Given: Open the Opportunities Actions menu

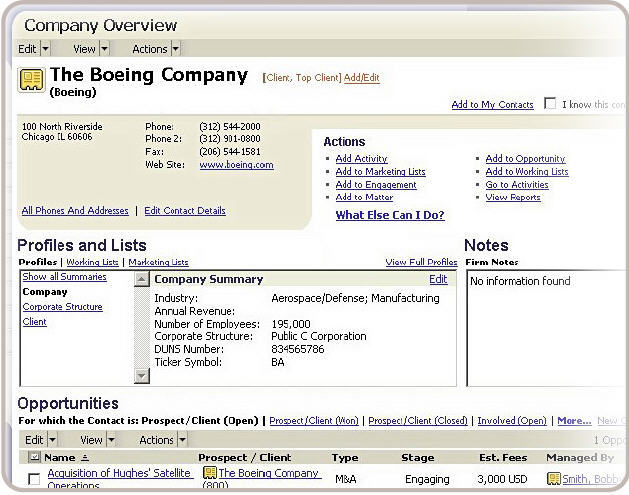Looking at the screenshot, I should click(156, 440).
